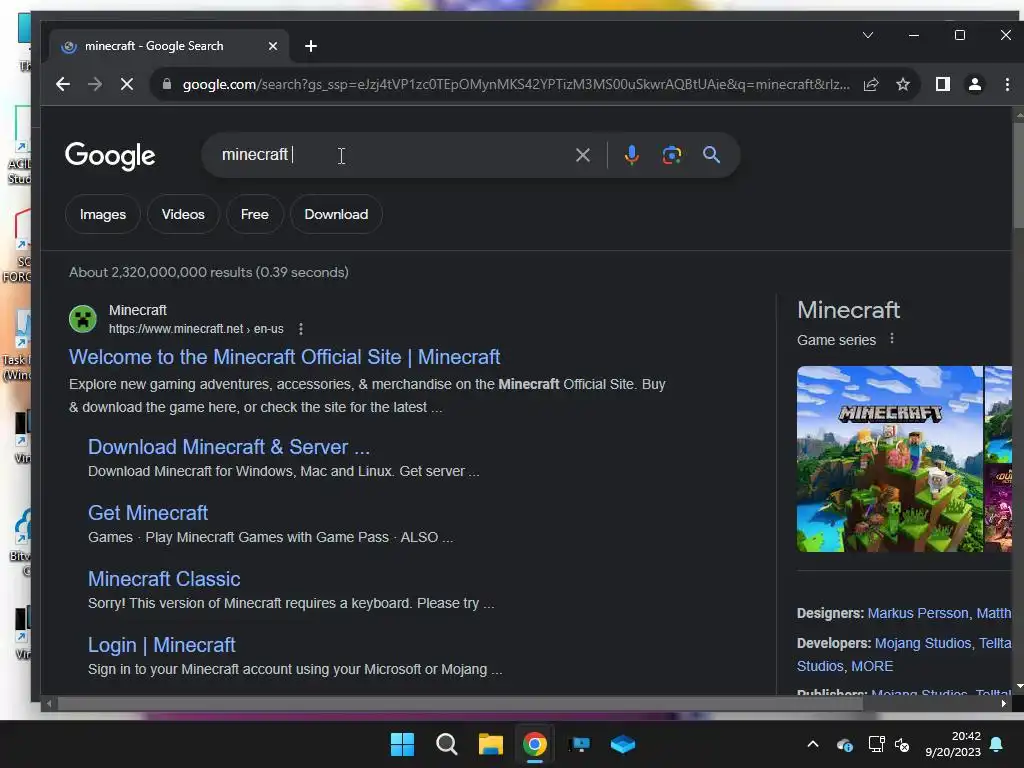
Task: Close the minecraft - Google Search tab
Action: (273, 46)
